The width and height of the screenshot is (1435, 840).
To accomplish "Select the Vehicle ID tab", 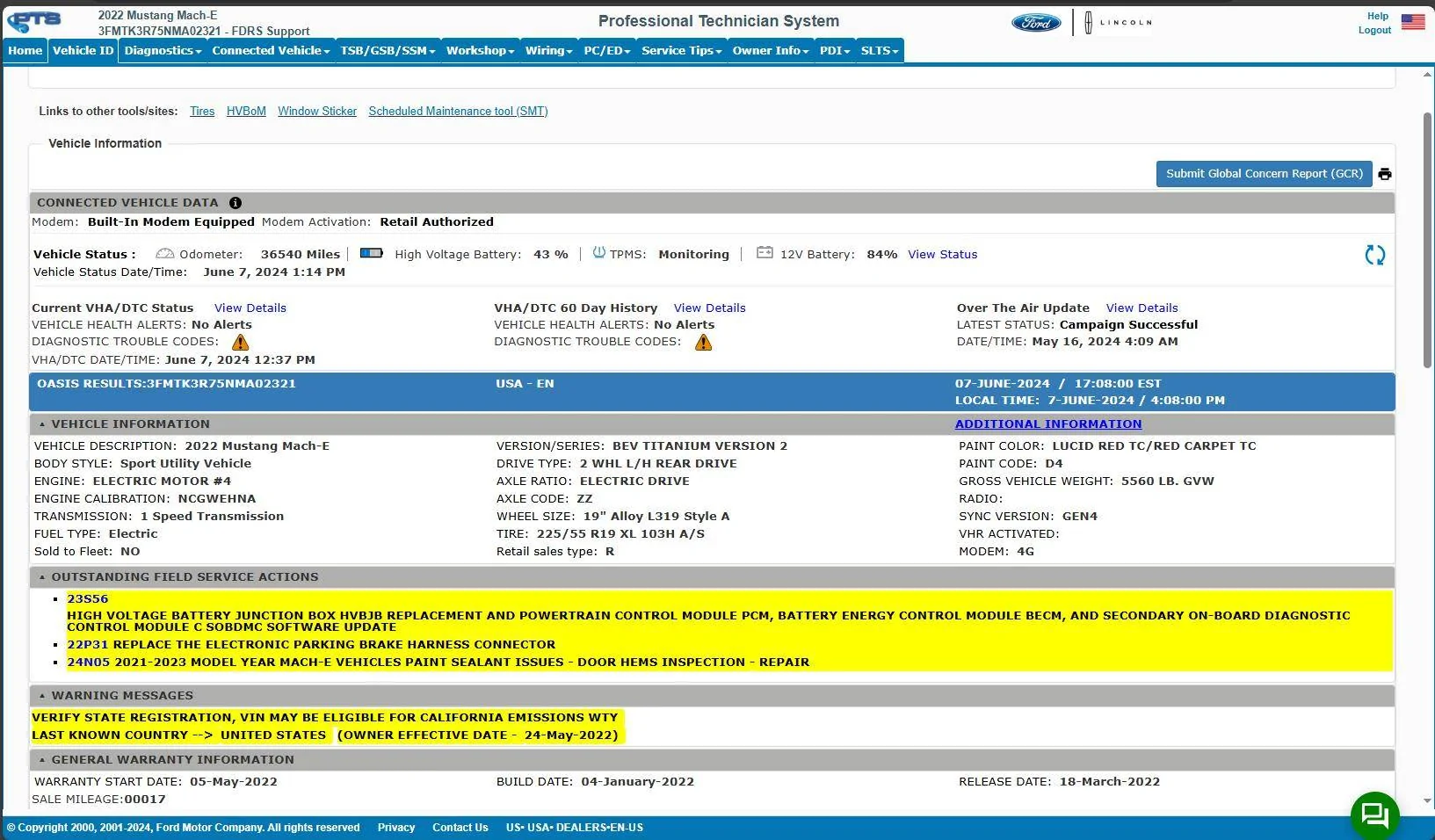I will (83, 51).
